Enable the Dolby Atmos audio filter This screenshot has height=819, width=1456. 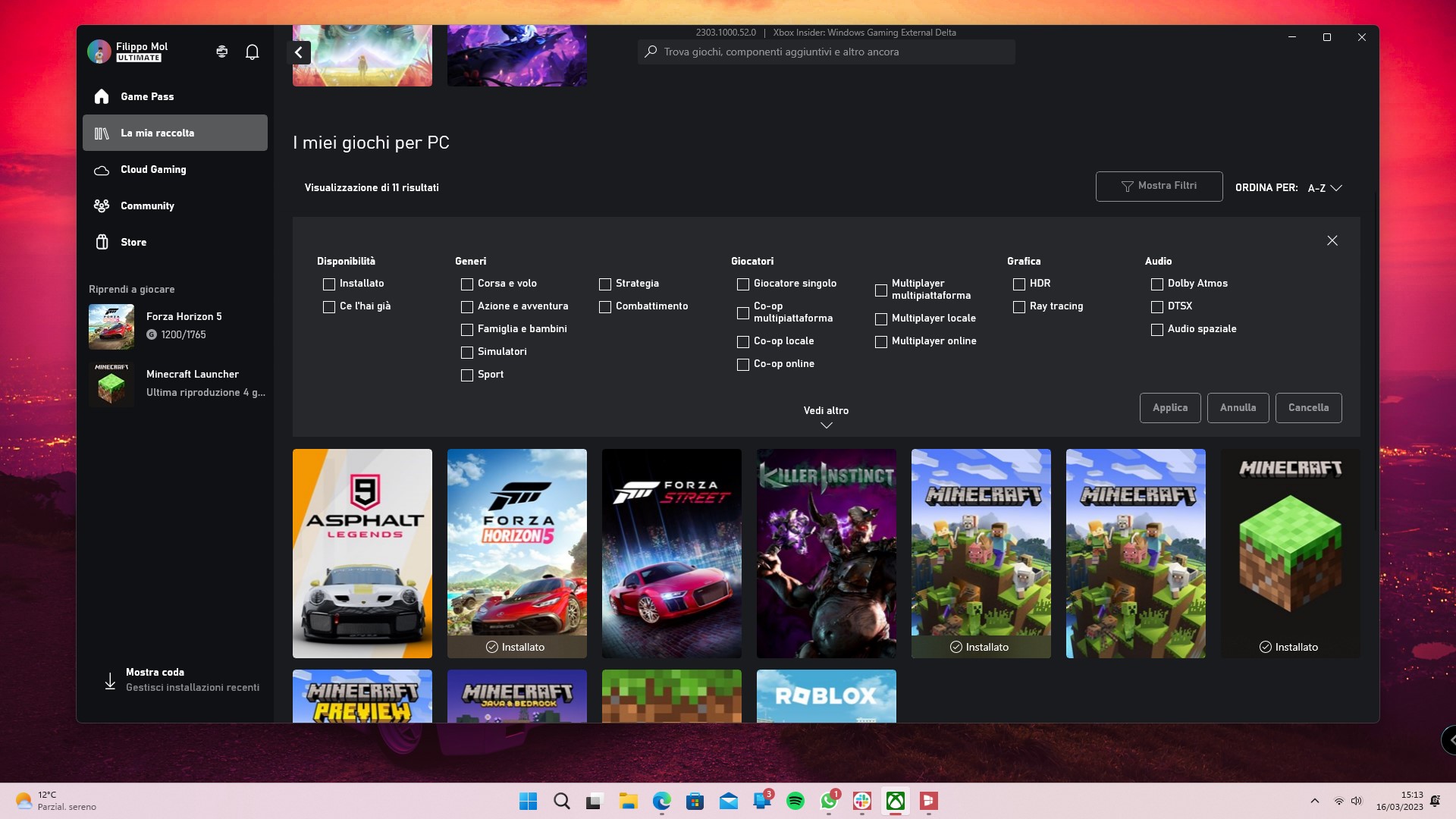click(x=1157, y=284)
